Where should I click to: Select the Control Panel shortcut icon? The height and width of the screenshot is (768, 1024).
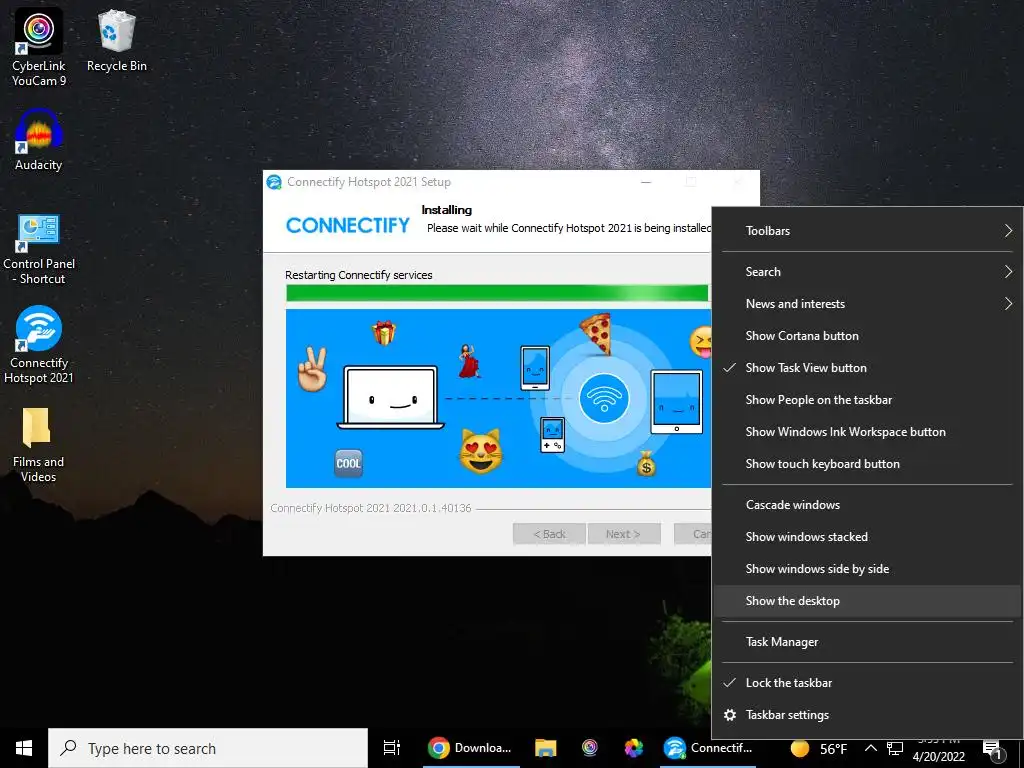39,249
